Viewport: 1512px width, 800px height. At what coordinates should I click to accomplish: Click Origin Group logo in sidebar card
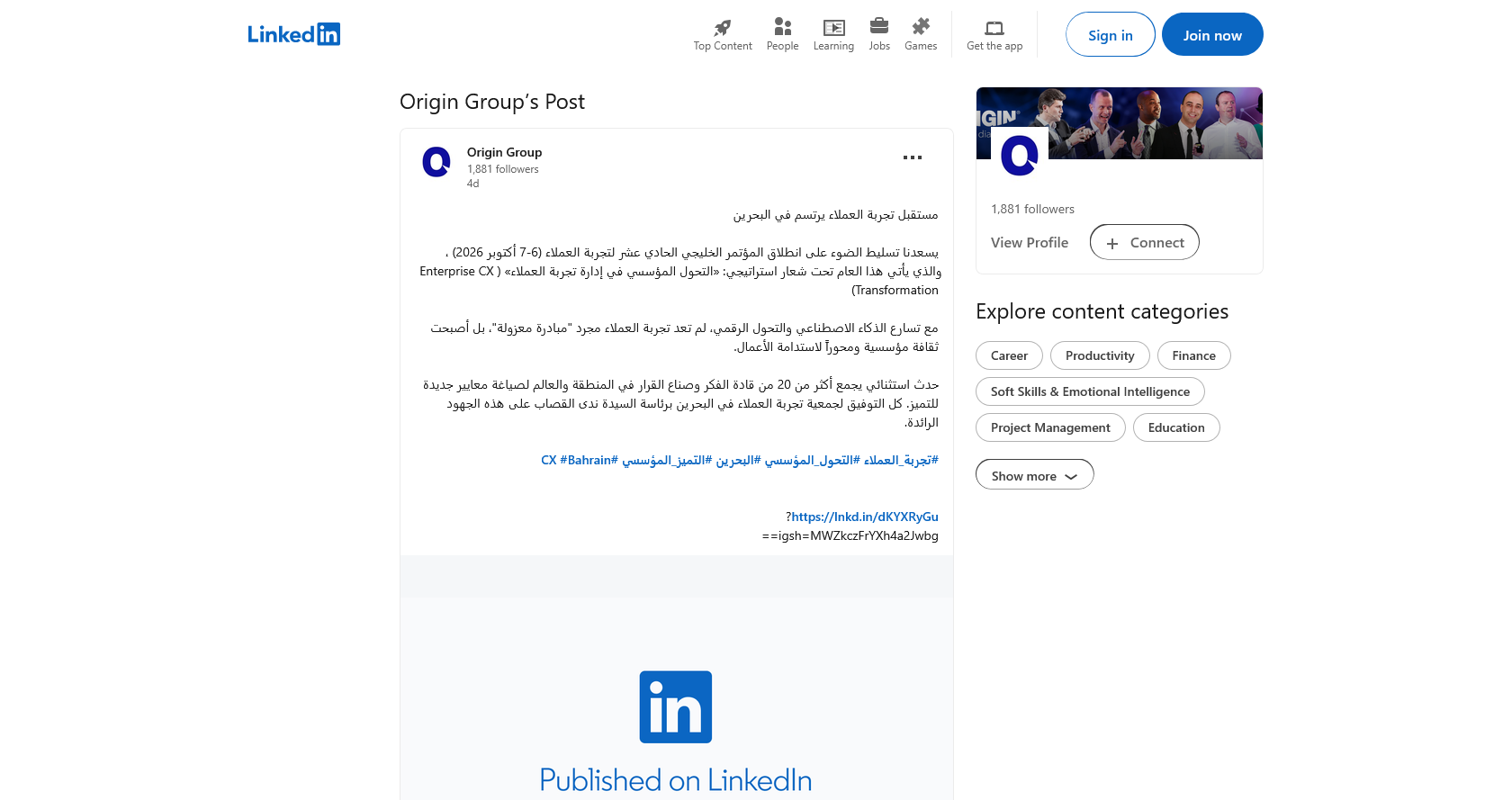tap(1020, 156)
